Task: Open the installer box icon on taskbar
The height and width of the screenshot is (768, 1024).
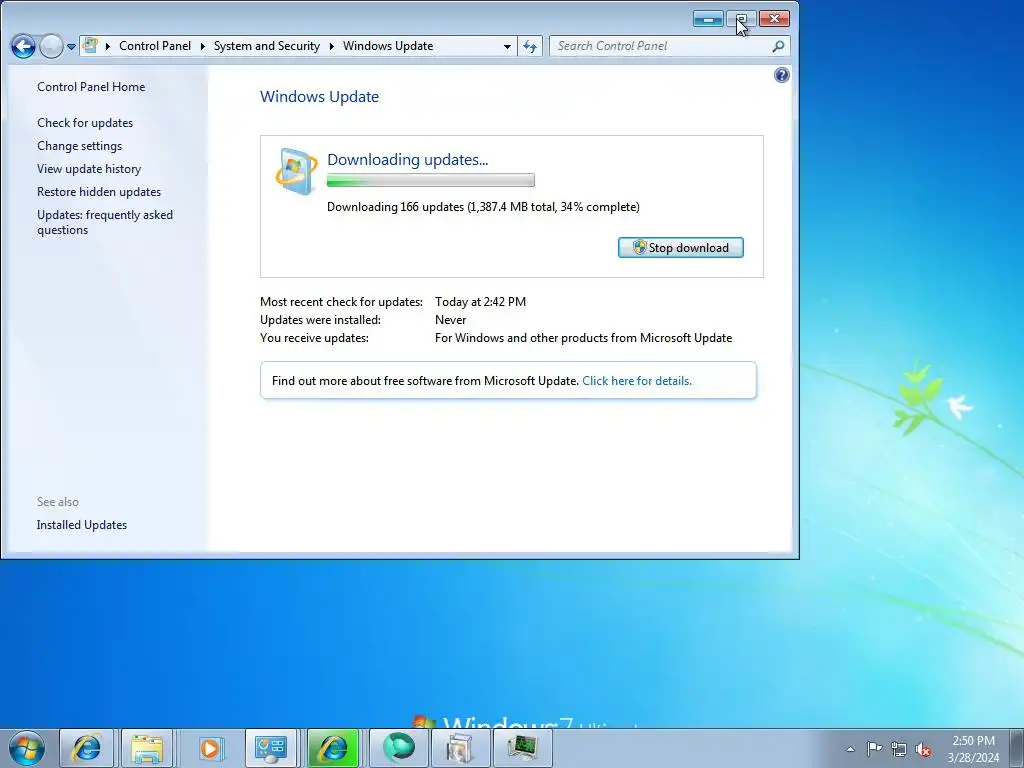Action: [x=460, y=748]
